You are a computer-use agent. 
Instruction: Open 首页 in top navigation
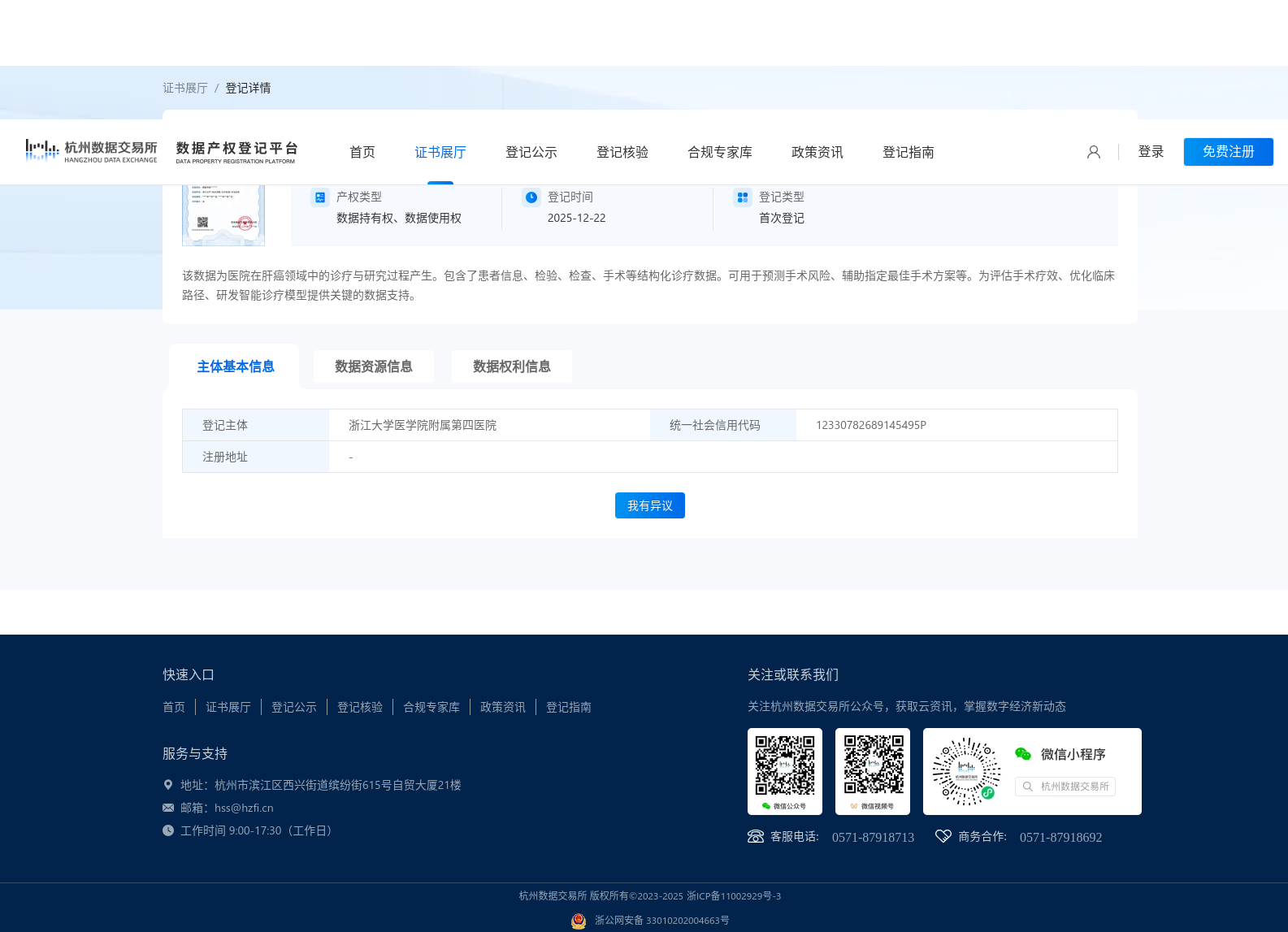click(362, 152)
